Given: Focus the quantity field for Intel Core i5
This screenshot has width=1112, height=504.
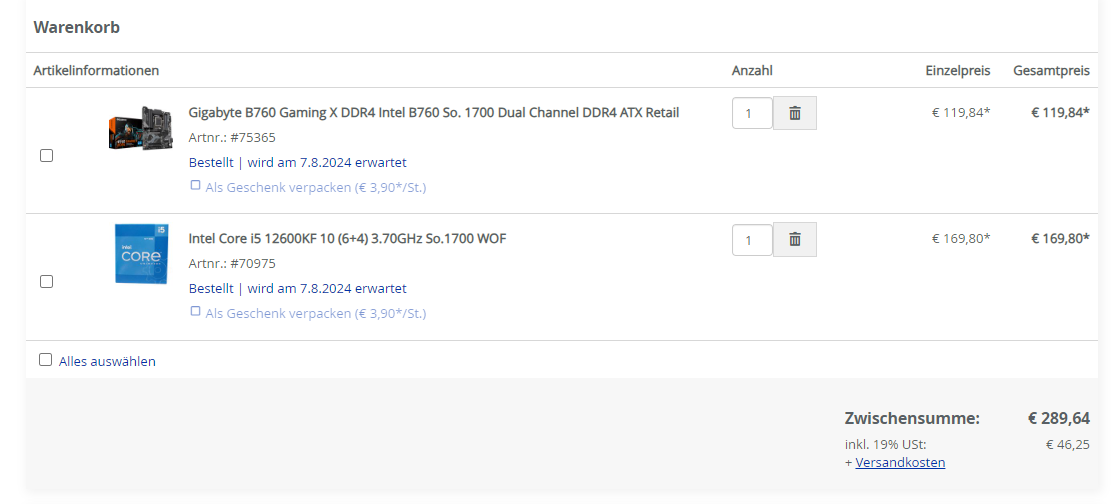Looking at the screenshot, I should click(x=752, y=240).
